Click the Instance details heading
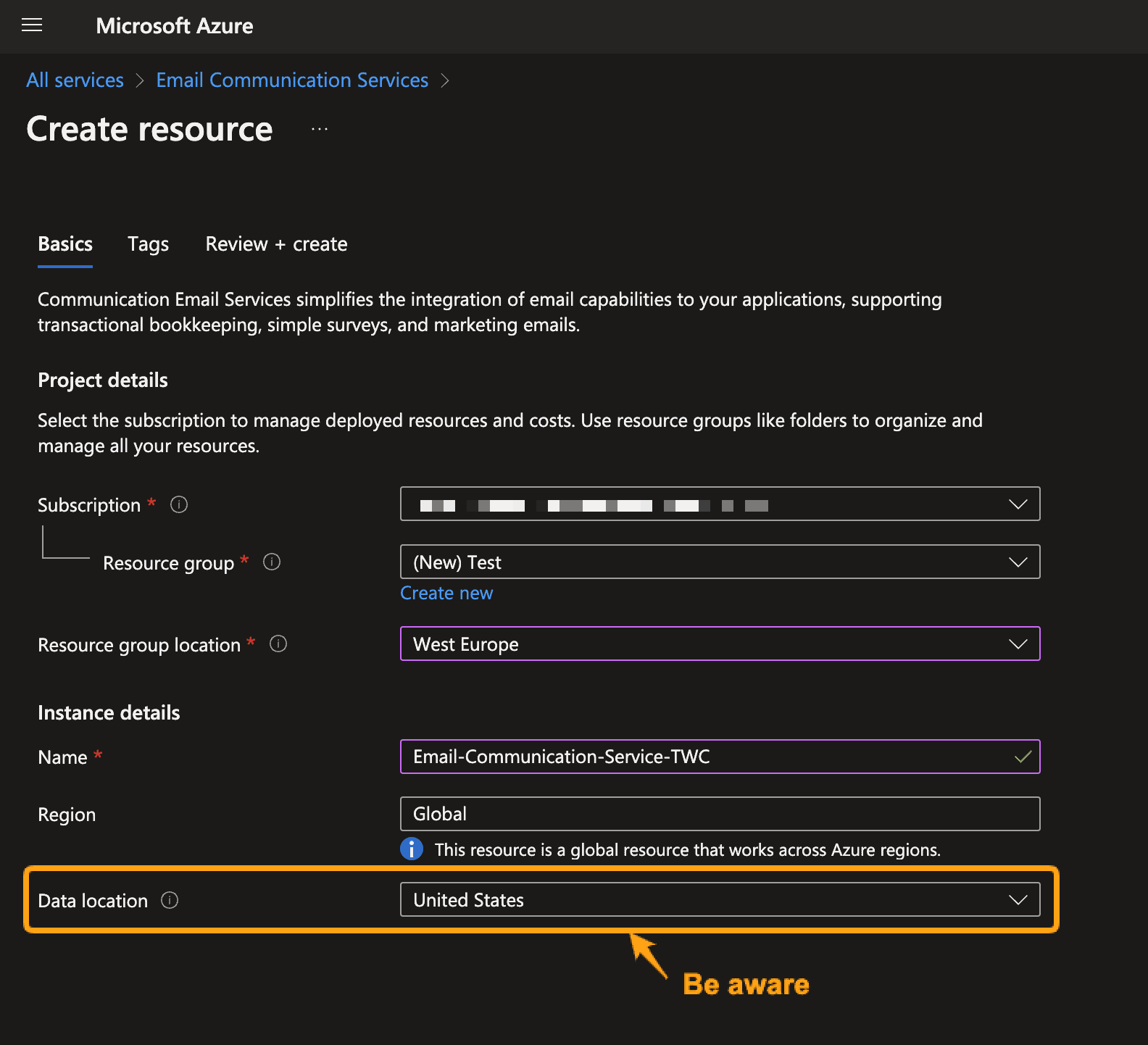 109,712
